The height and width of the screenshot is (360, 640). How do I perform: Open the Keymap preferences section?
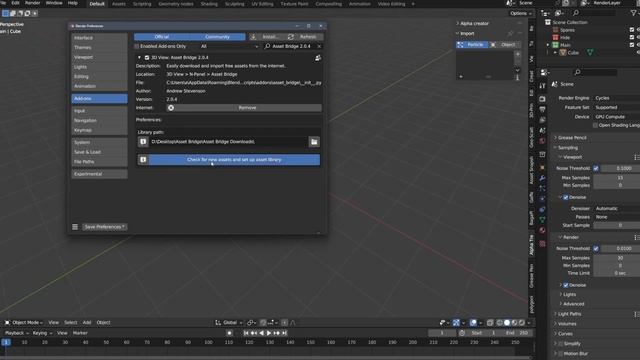click(x=99, y=130)
